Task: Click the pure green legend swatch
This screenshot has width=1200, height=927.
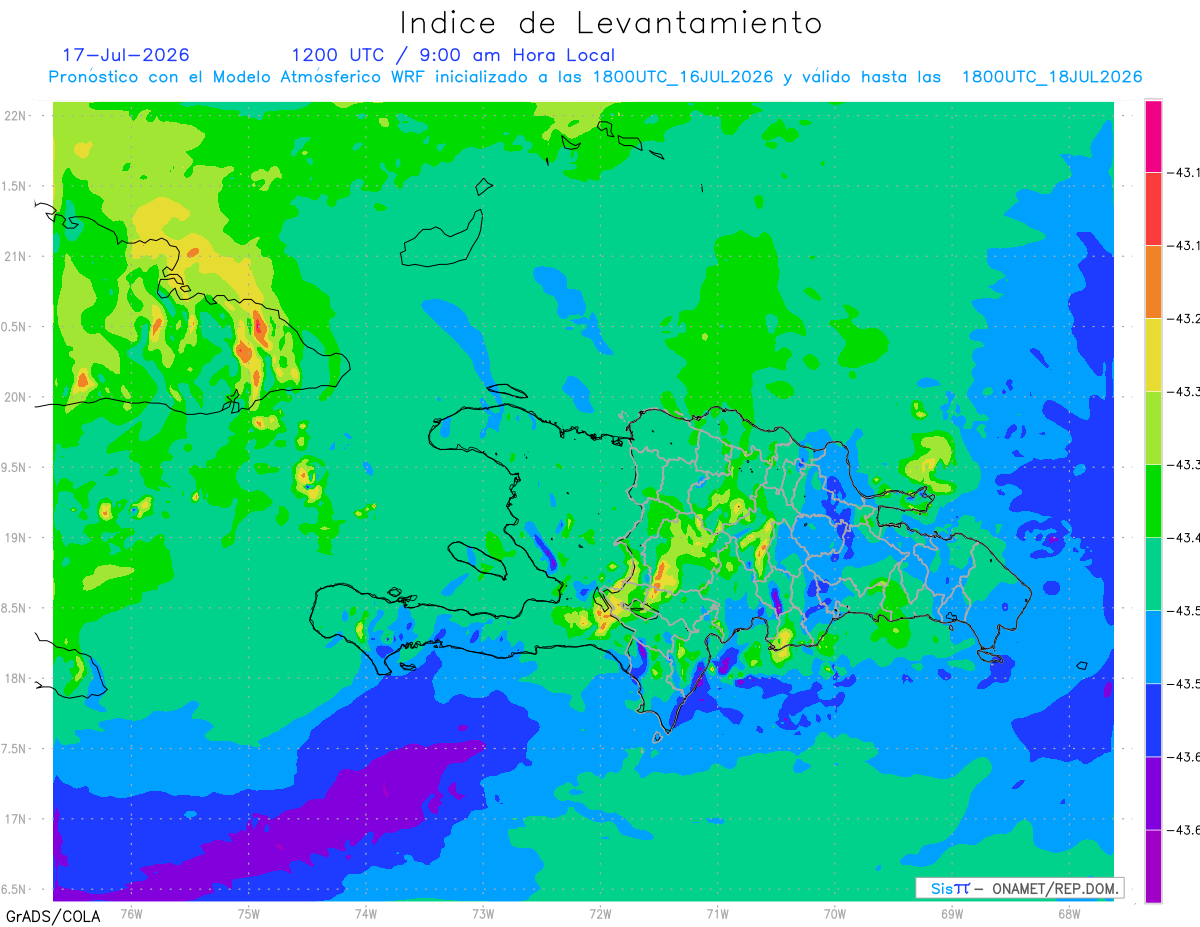Action: (x=1153, y=501)
